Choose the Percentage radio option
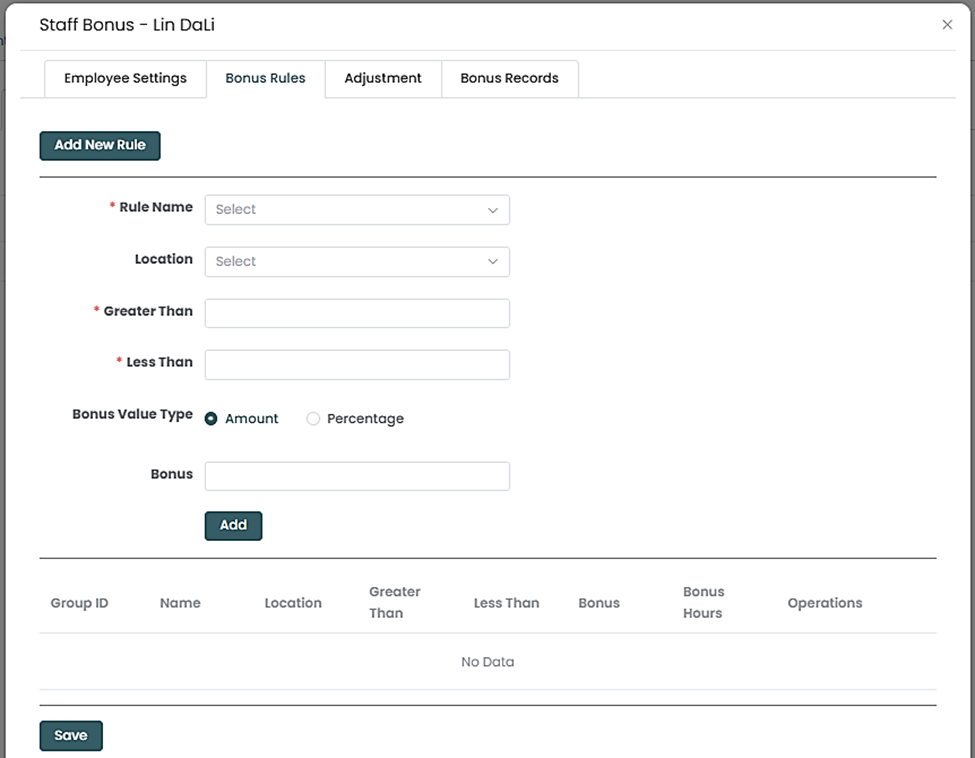 (314, 419)
